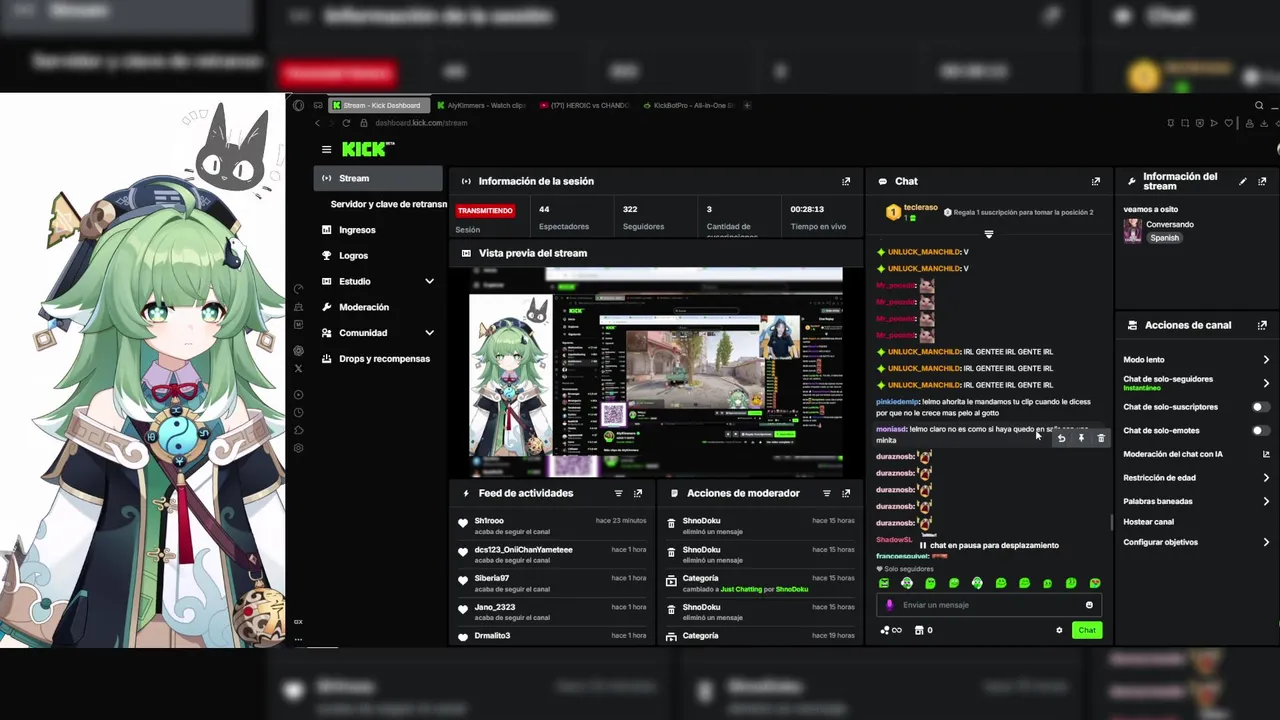1280x720 pixels.
Task: Click the undo icon on moniasd's message
Action: click(1061, 438)
